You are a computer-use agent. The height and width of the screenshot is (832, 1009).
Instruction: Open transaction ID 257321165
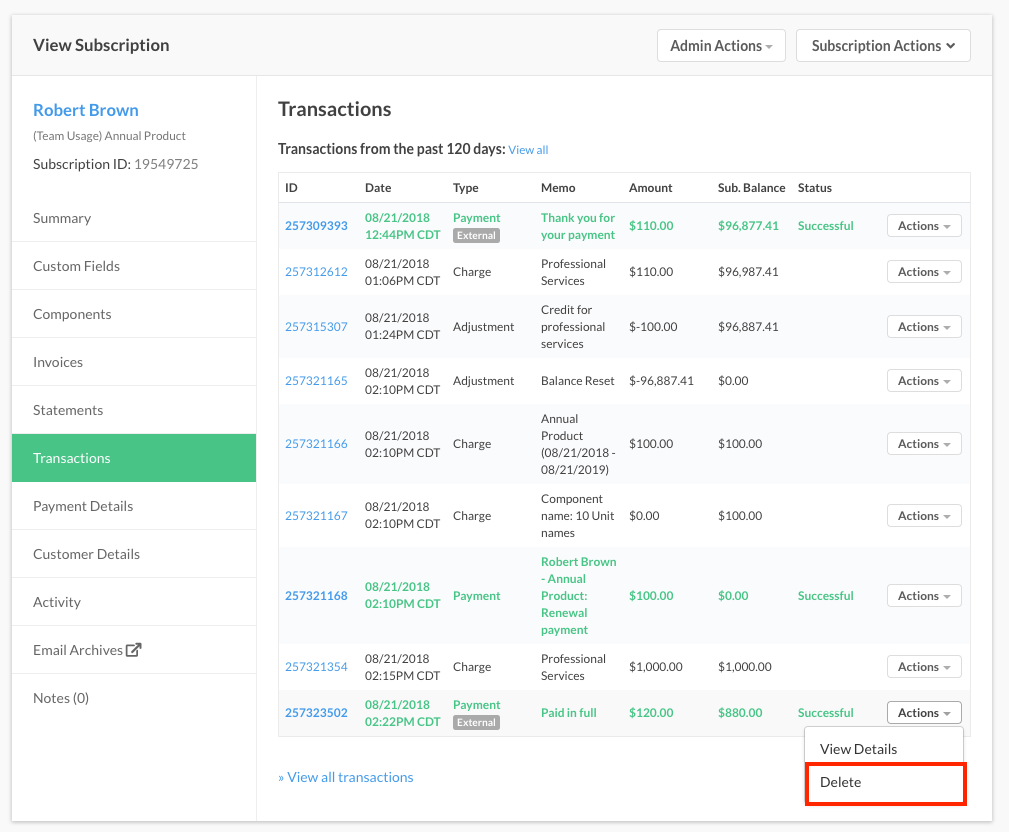[316, 381]
